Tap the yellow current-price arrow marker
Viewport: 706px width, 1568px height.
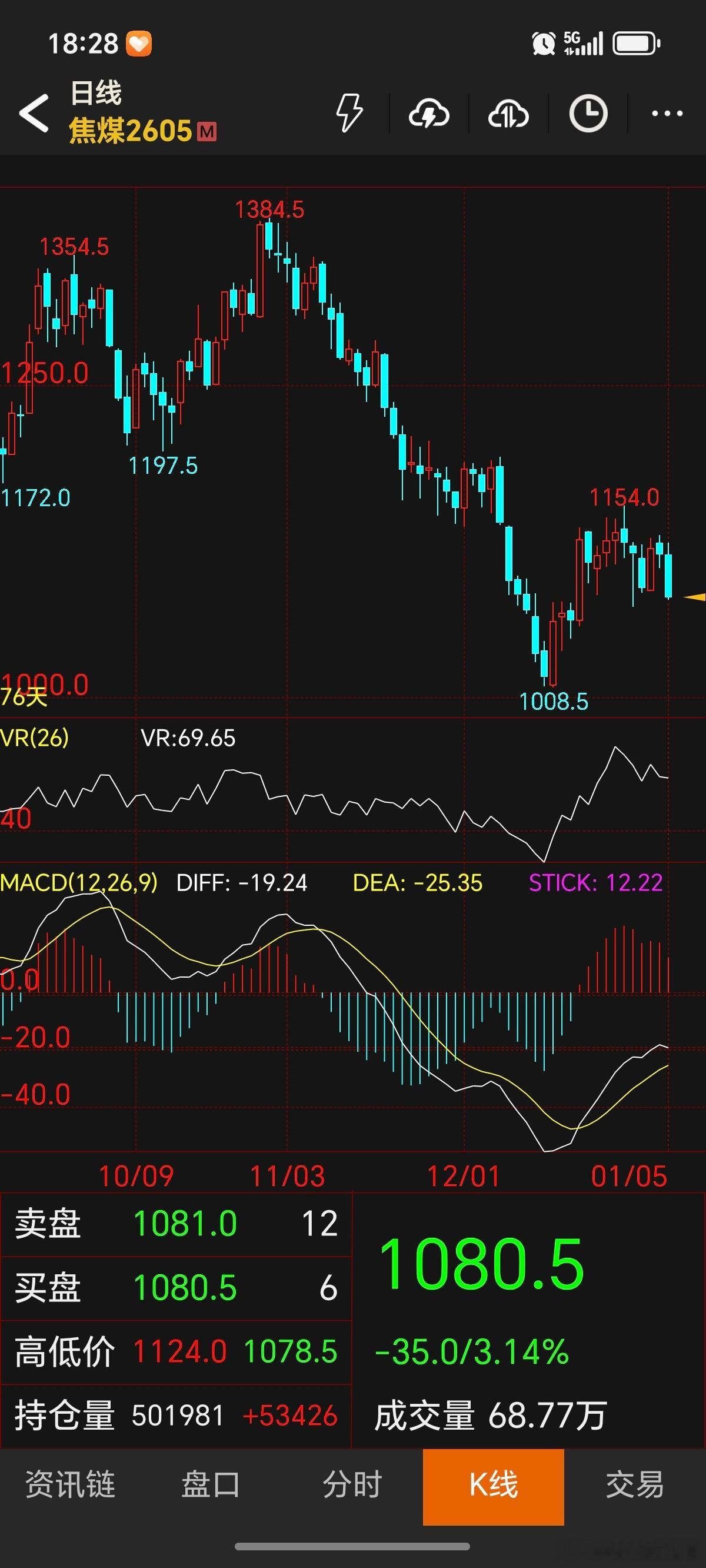694,597
